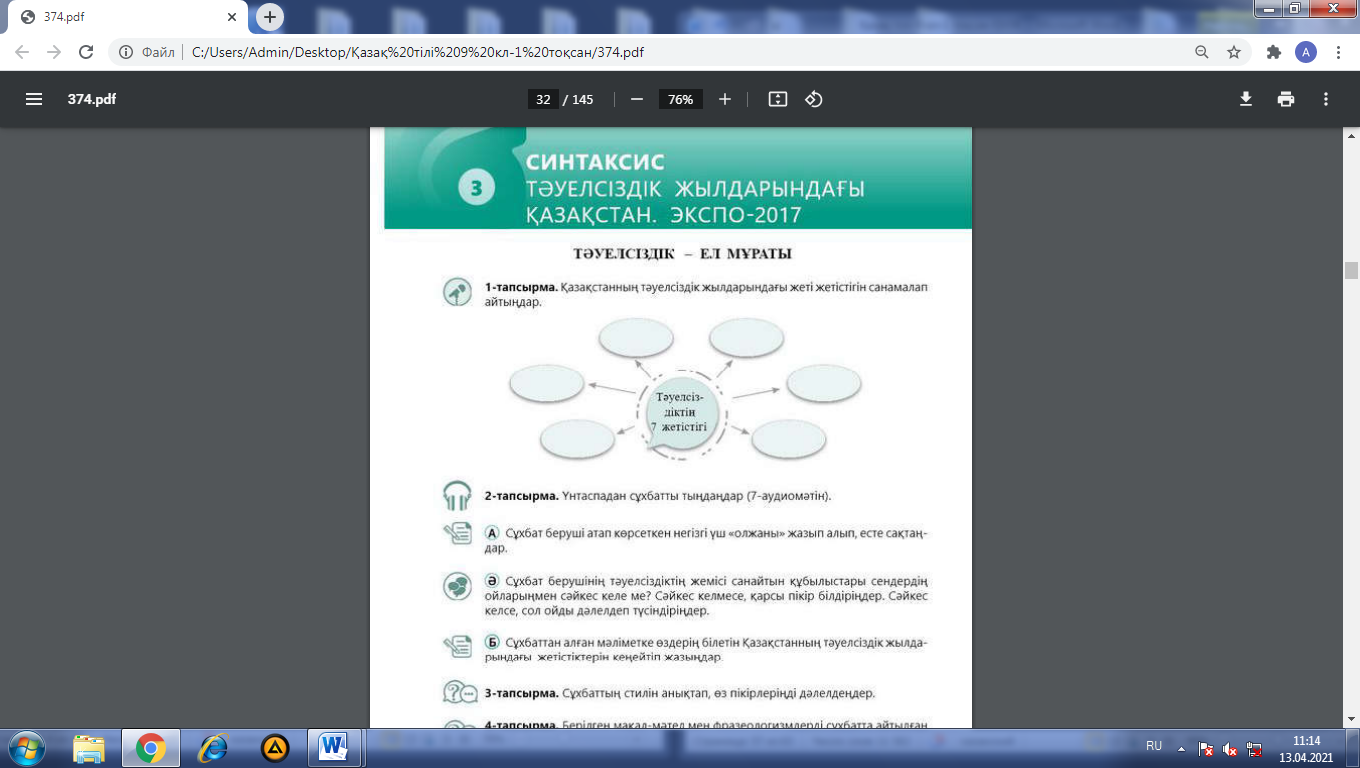Click the URL address bar
The height and width of the screenshot is (768, 1360).
point(680,52)
